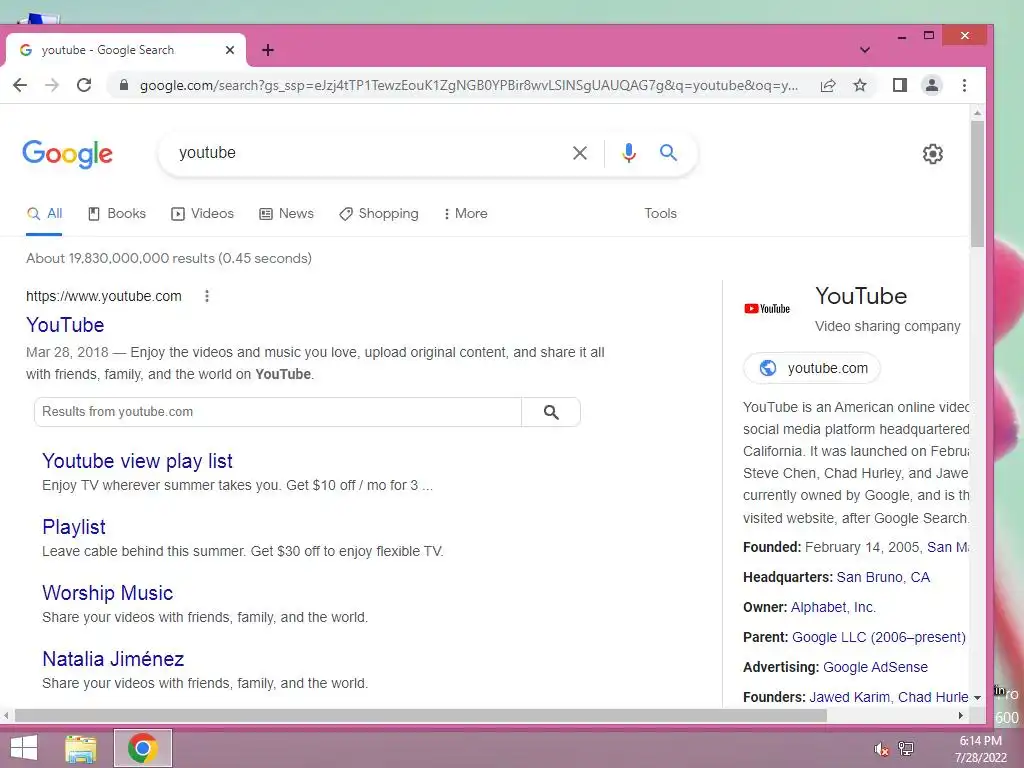The image size is (1024, 768).
Task: Click the Chrome taskbar icon
Action: pyautogui.click(x=142, y=748)
